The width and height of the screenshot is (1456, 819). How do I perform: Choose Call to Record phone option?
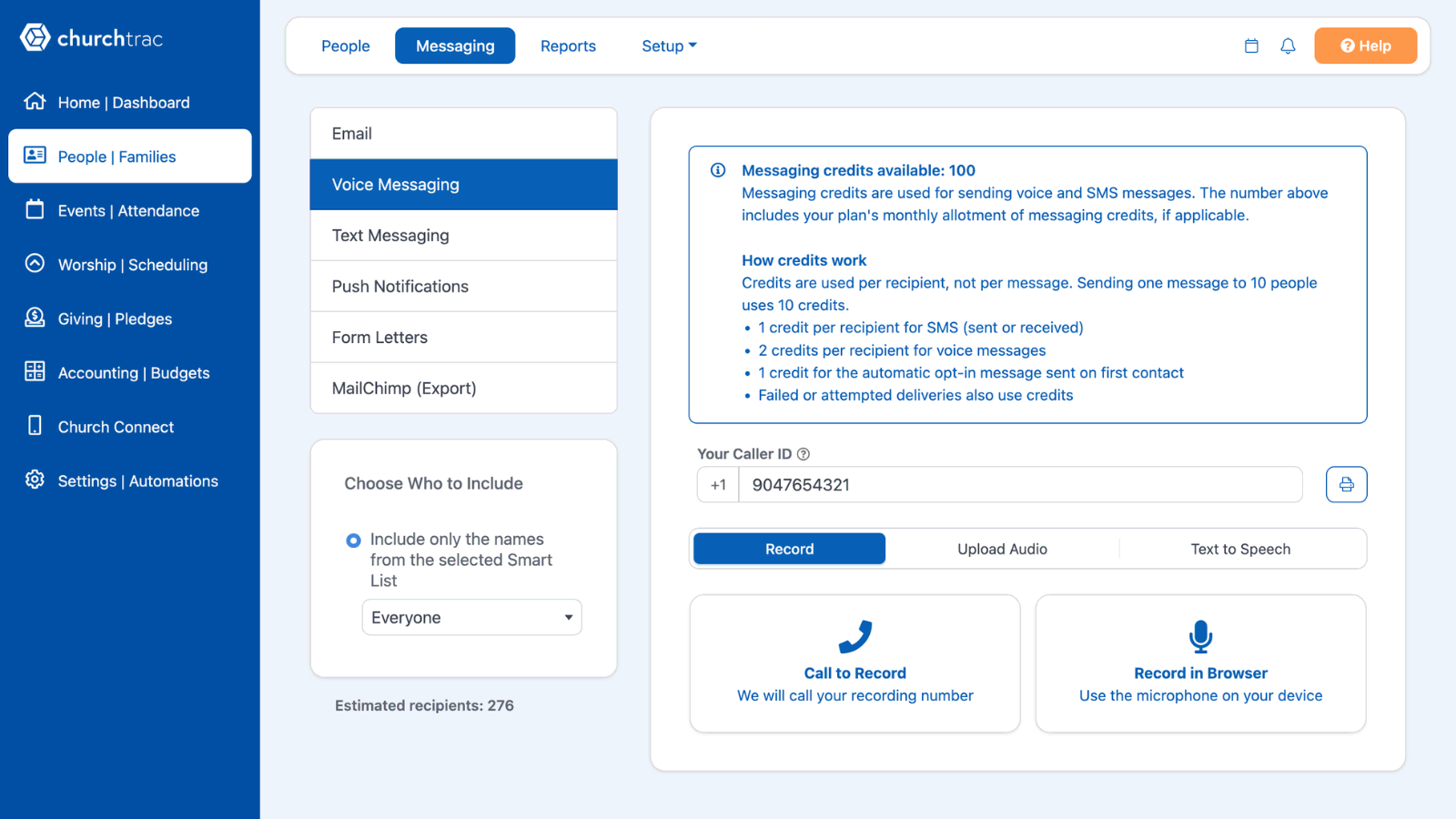pyautogui.click(x=854, y=663)
